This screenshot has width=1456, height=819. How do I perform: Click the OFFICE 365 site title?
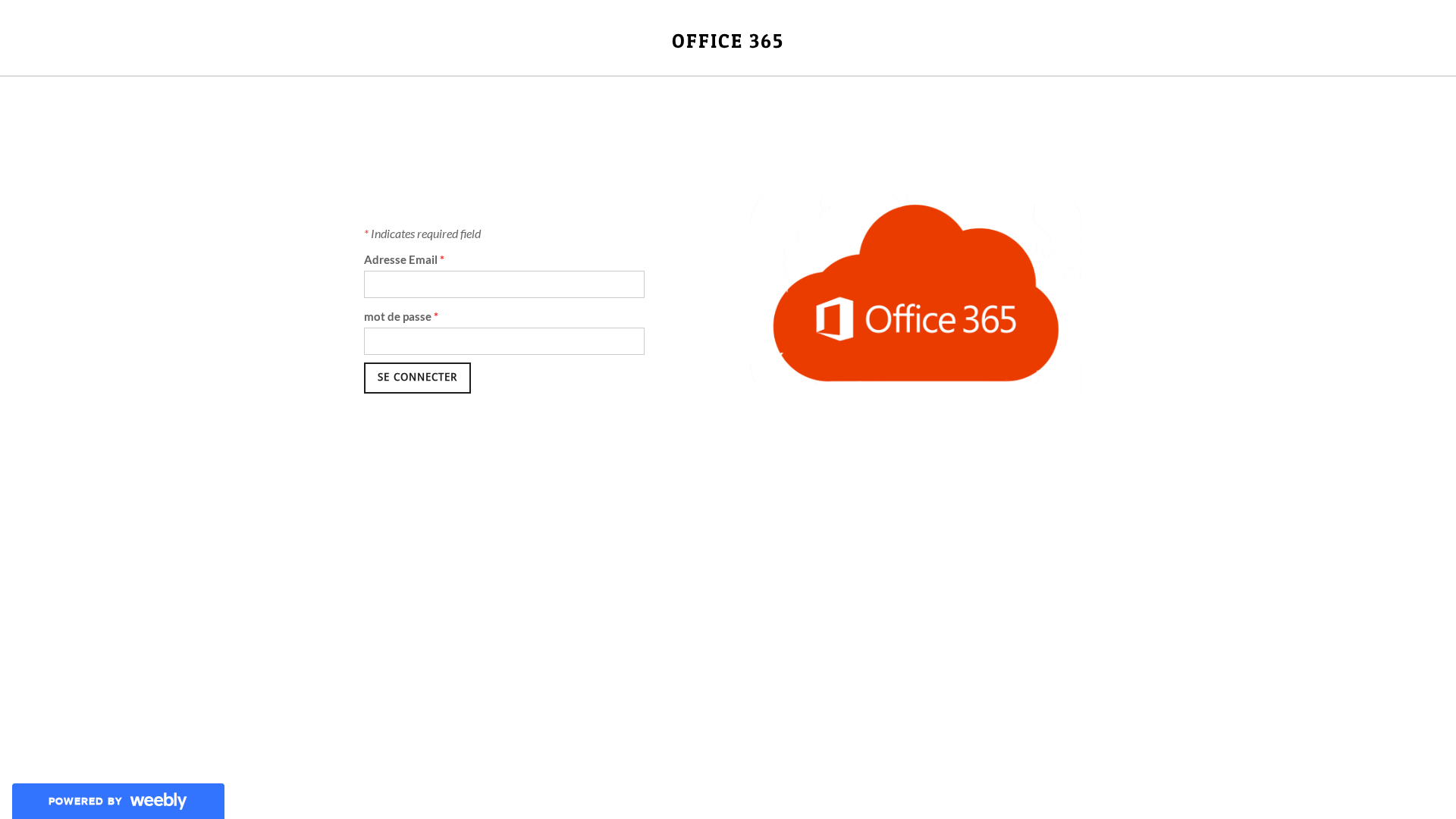tap(727, 41)
